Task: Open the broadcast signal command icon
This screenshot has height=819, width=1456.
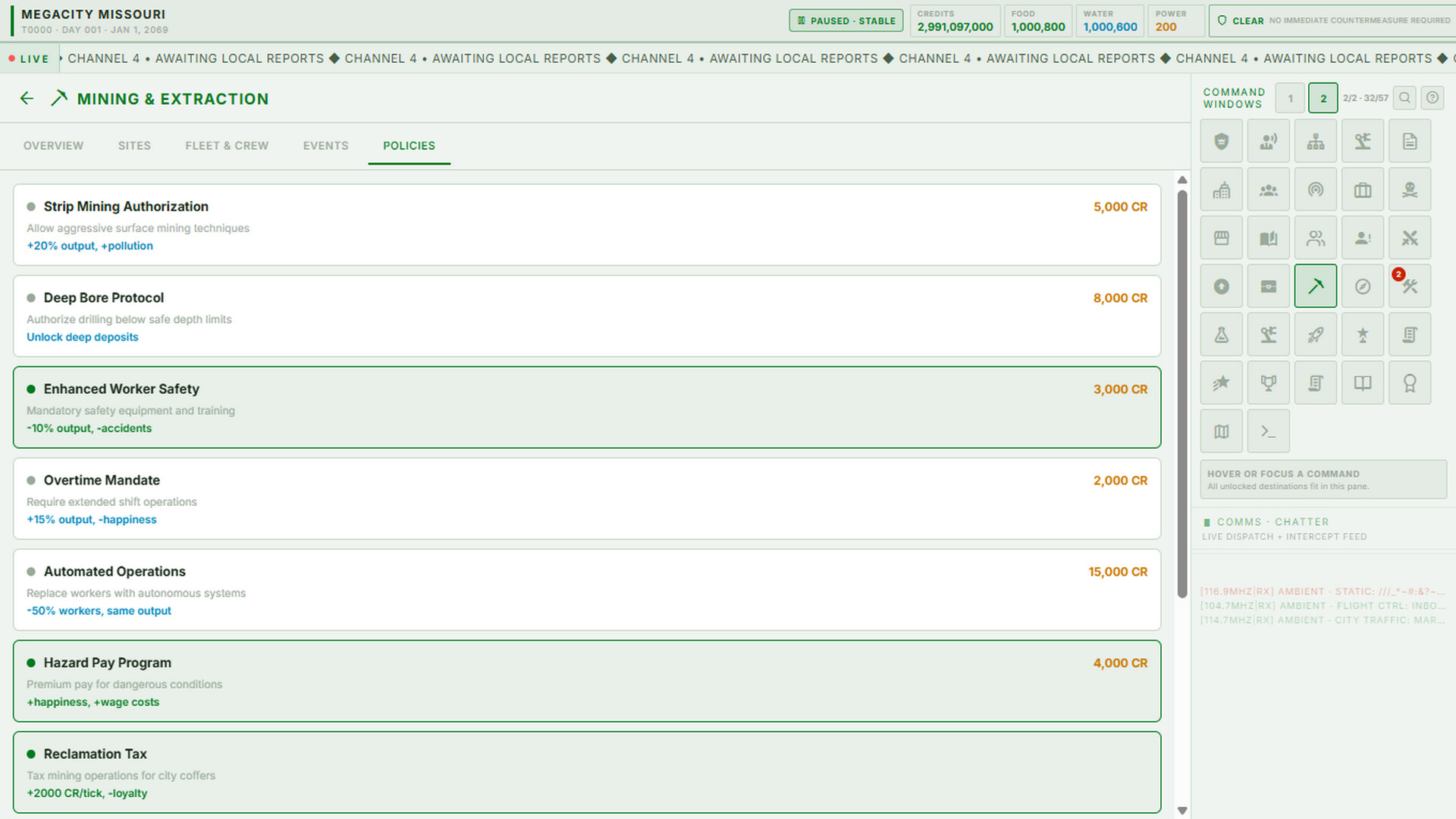Action: [x=1315, y=190]
